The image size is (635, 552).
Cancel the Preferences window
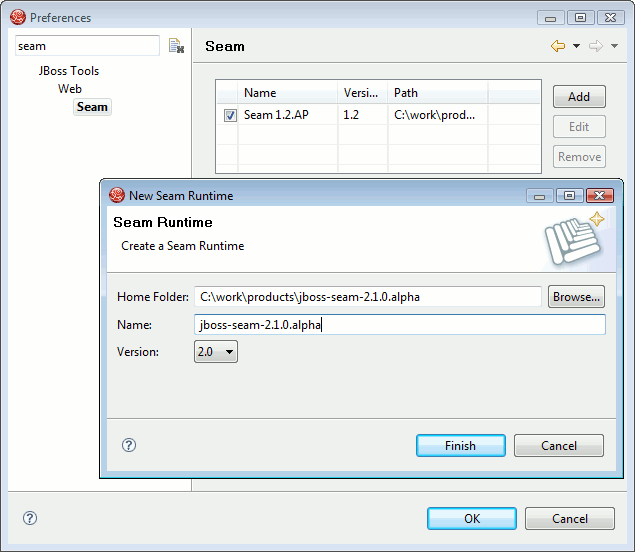[x=570, y=518]
